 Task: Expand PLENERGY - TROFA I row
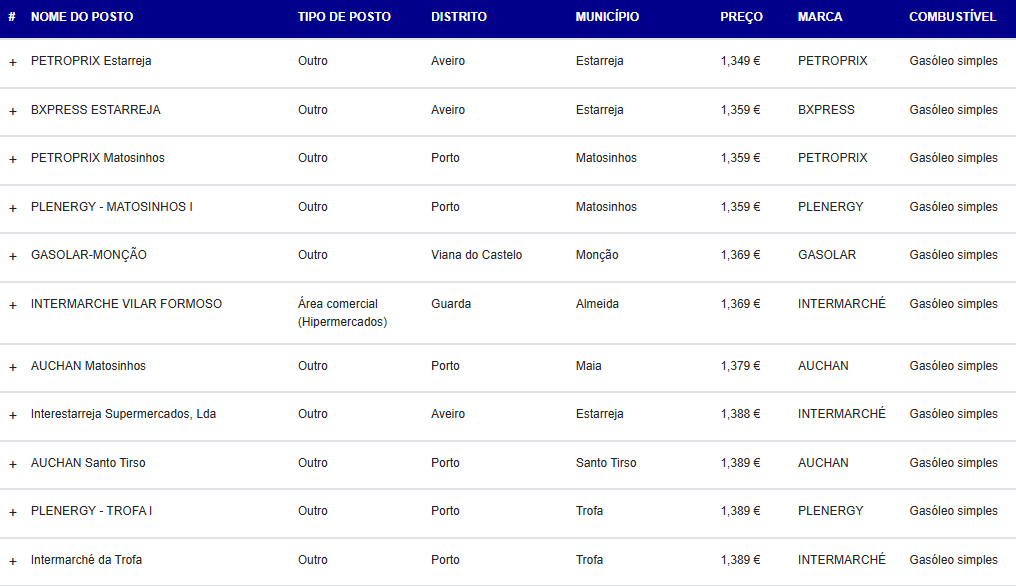coord(13,512)
